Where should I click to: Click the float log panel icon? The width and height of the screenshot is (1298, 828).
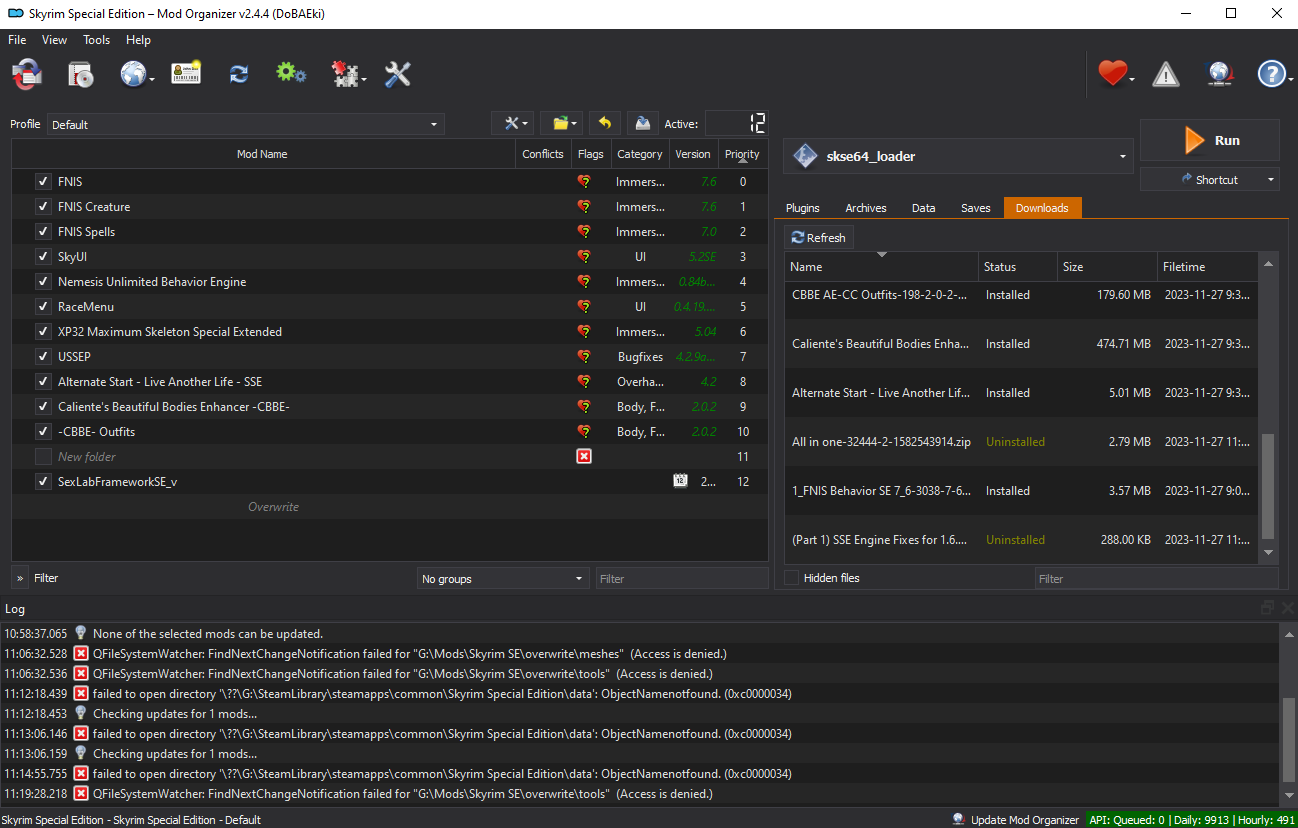[1267, 608]
